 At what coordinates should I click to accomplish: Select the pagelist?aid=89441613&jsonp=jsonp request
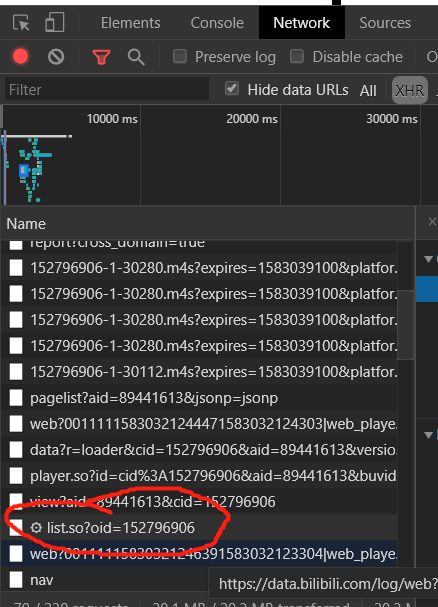point(199,398)
